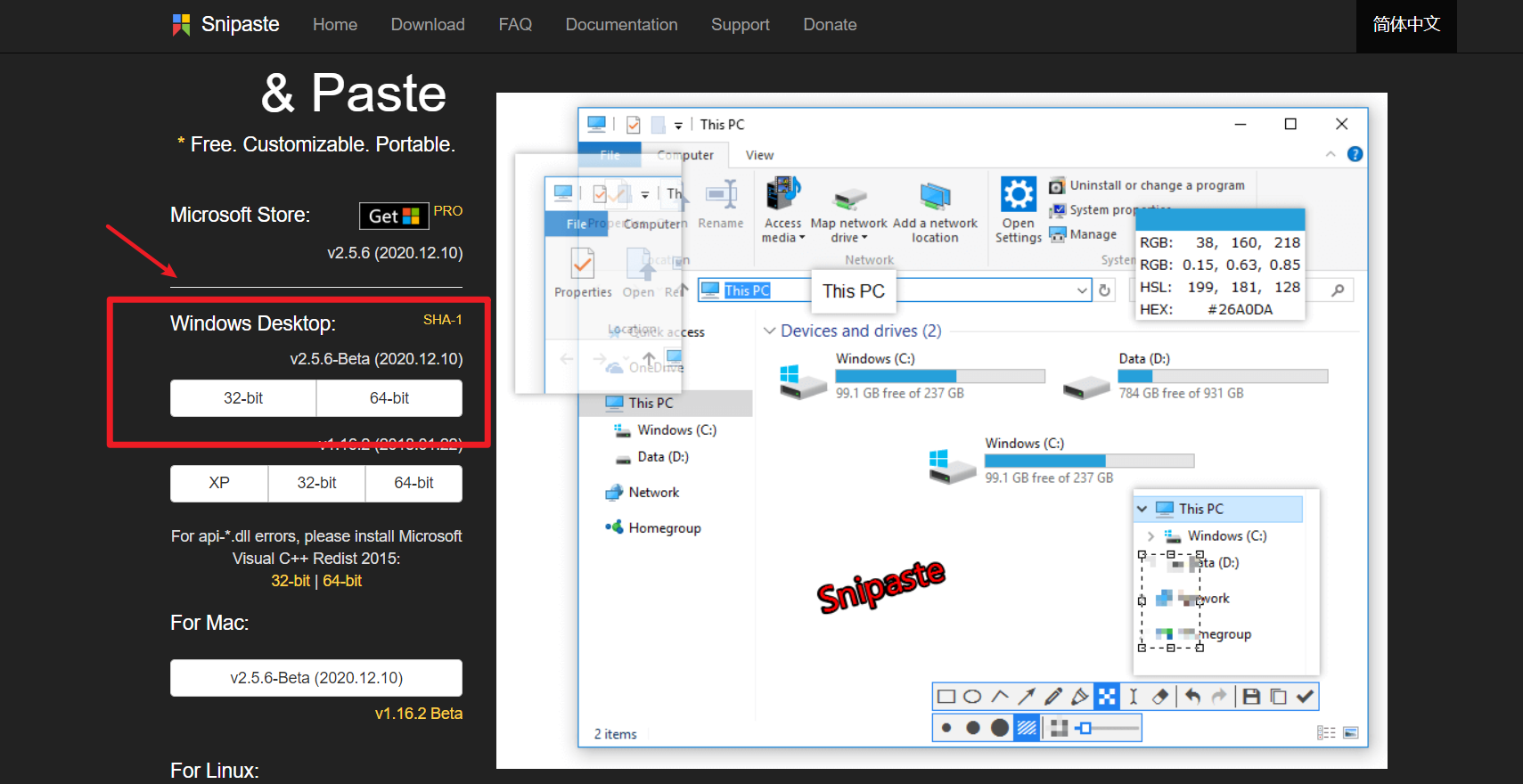Switch to the View ribbon tab
The height and width of the screenshot is (784, 1523).
coord(759,155)
